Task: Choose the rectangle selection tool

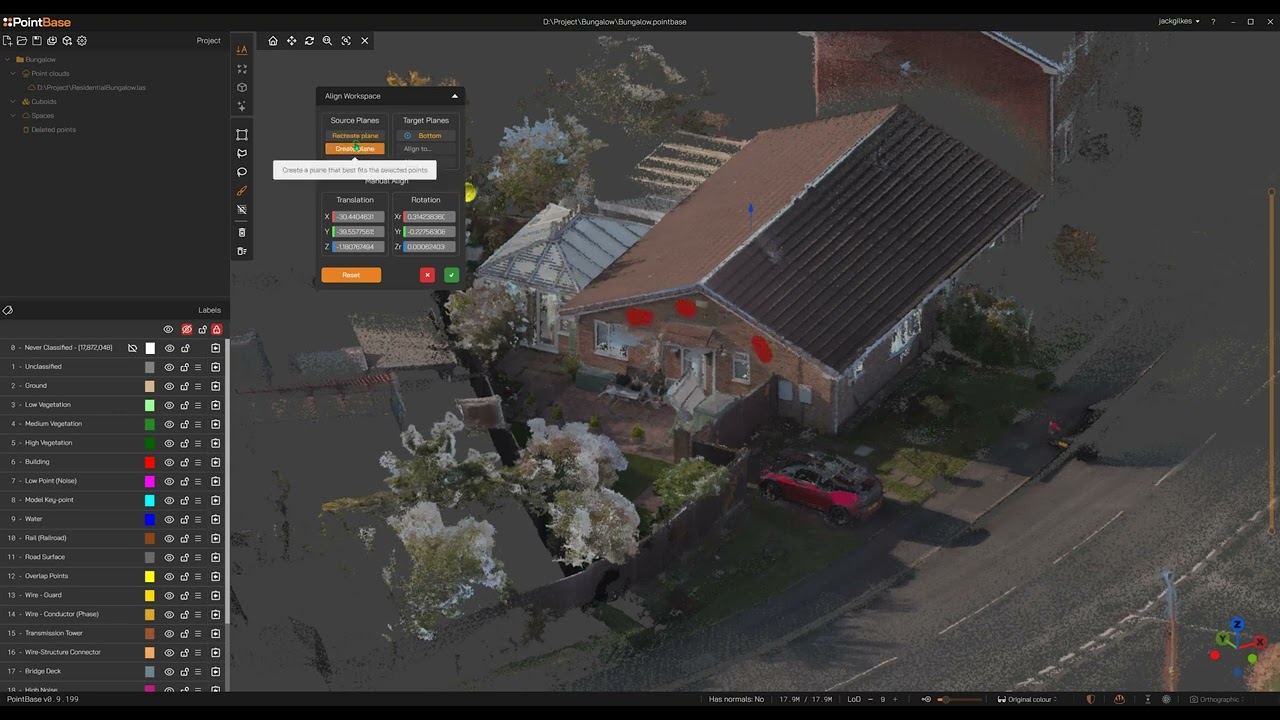Action: [242, 134]
